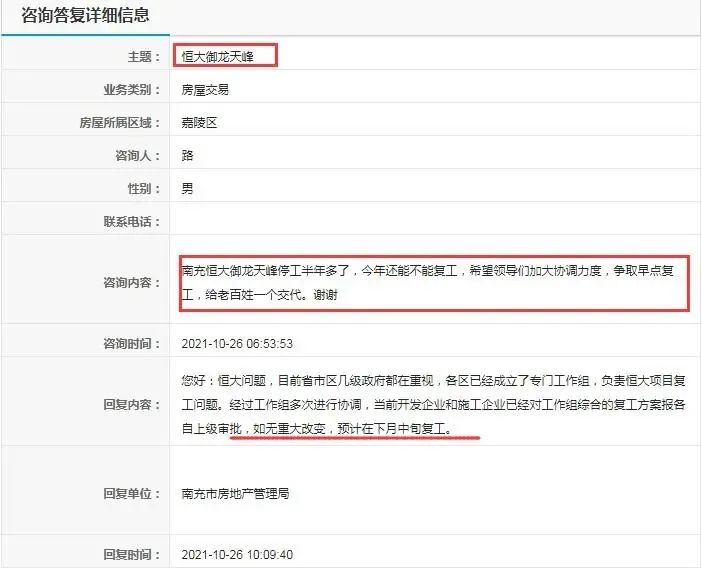The image size is (702, 569).
Task: Select the inquiry text starting 南充恒大御龙天峰停工
Action: click(x=428, y=282)
